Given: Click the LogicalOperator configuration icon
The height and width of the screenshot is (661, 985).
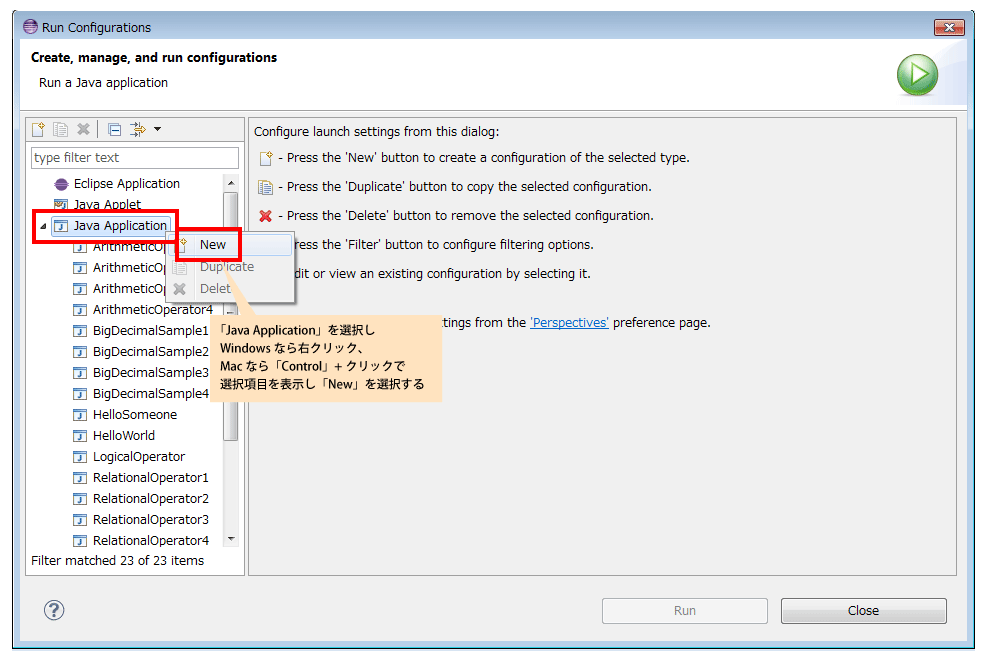Looking at the screenshot, I should pyautogui.click(x=80, y=457).
